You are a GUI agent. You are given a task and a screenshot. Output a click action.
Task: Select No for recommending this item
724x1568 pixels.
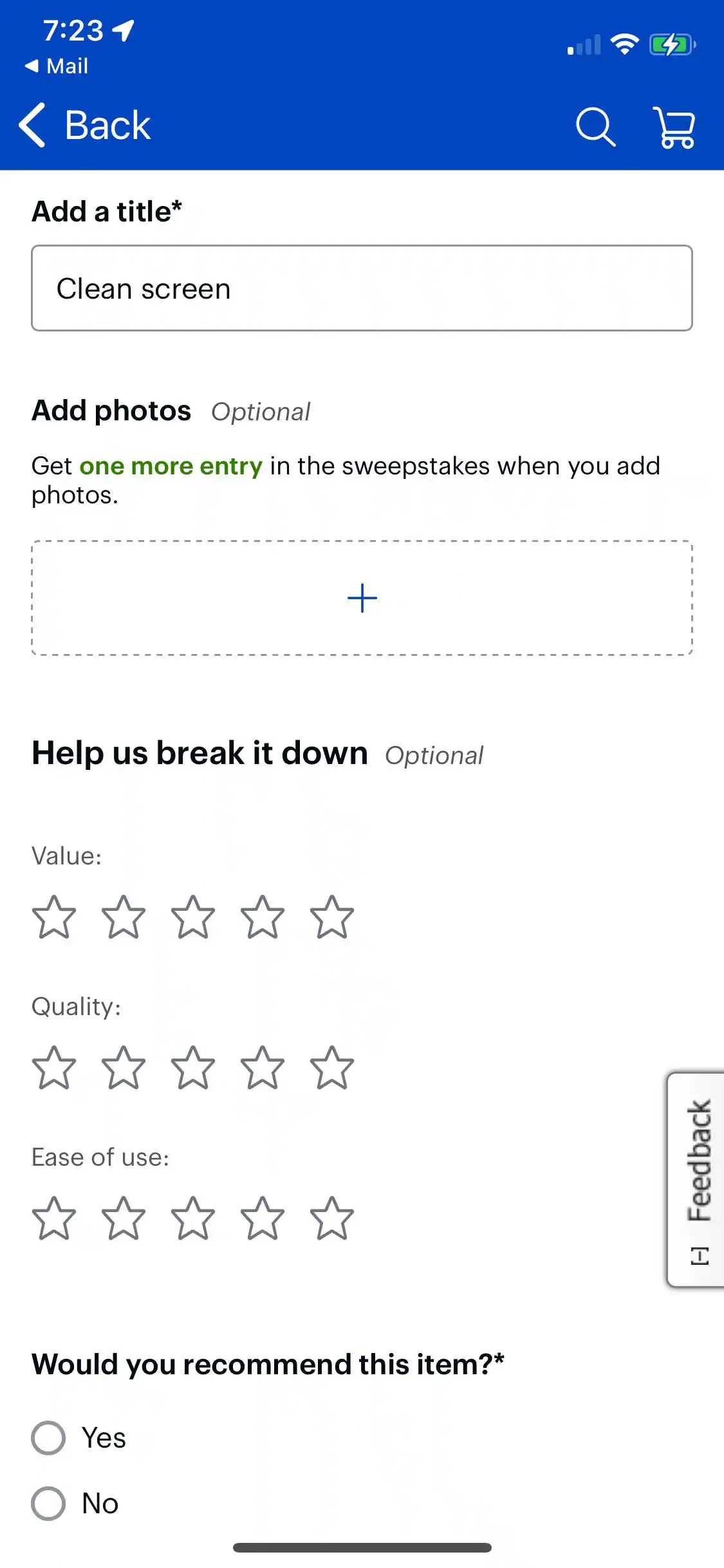pos(49,1504)
